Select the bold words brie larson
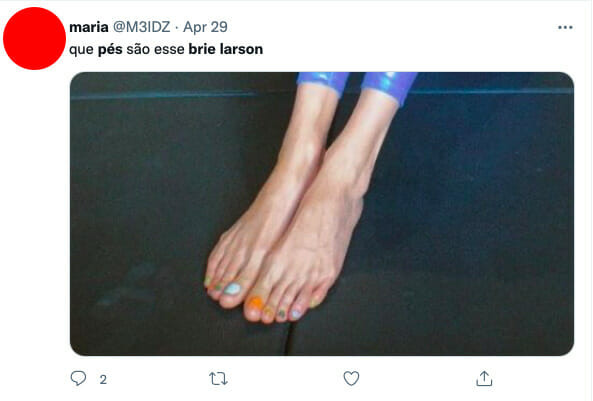The image size is (593, 401). pyautogui.click(x=226, y=49)
